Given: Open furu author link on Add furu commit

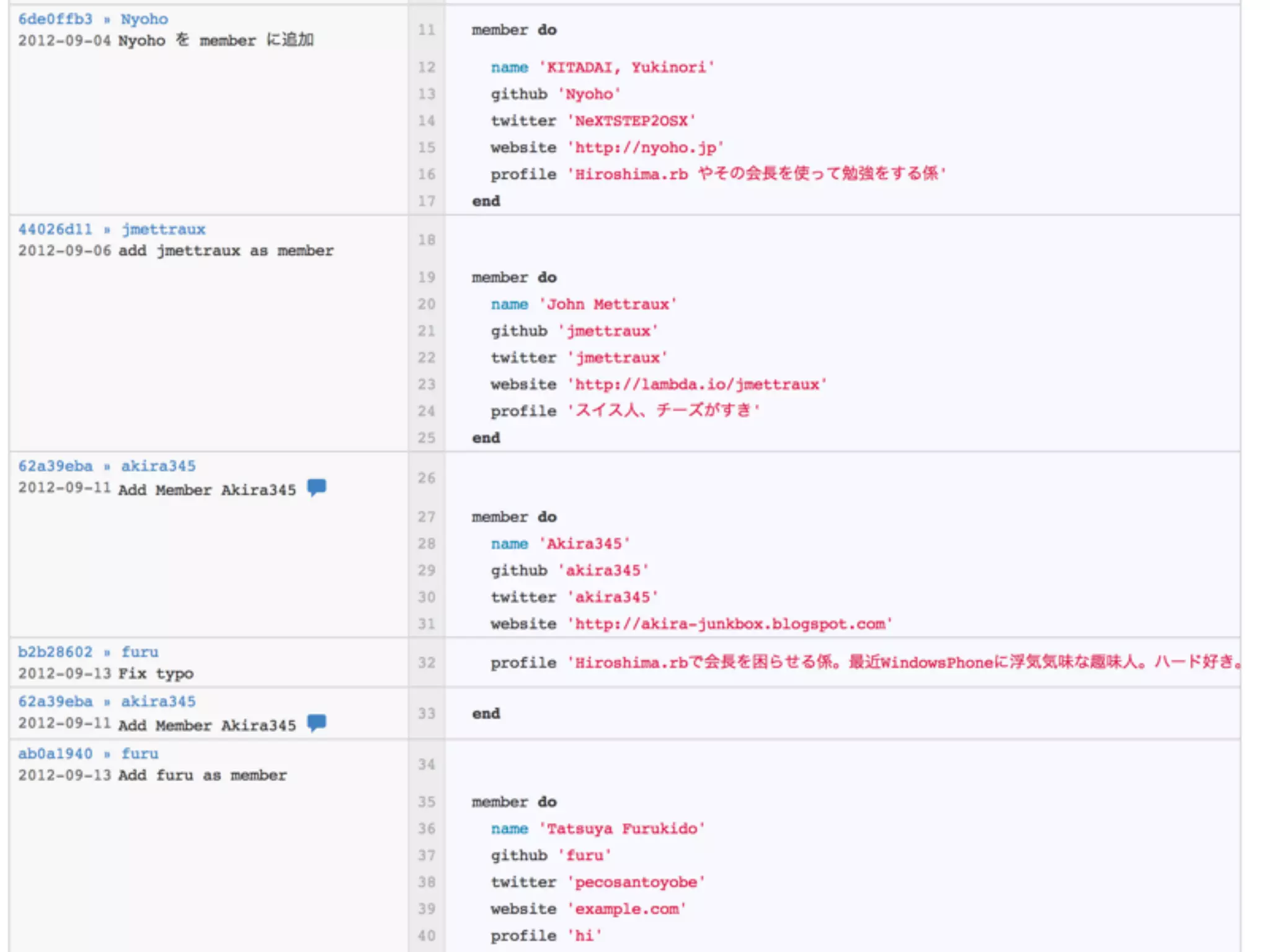Looking at the screenshot, I should (140, 754).
